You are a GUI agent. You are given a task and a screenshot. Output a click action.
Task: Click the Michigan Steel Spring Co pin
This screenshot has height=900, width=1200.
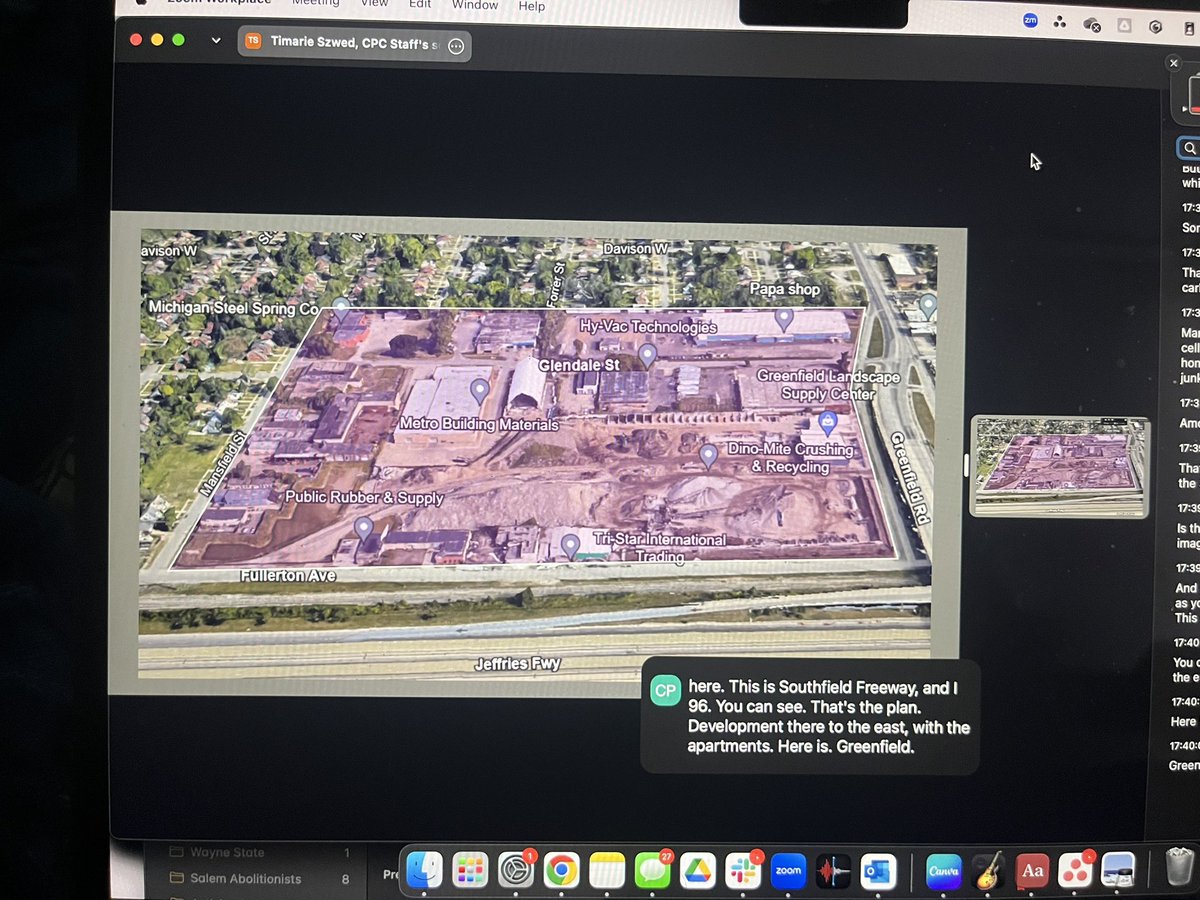pos(341,309)
